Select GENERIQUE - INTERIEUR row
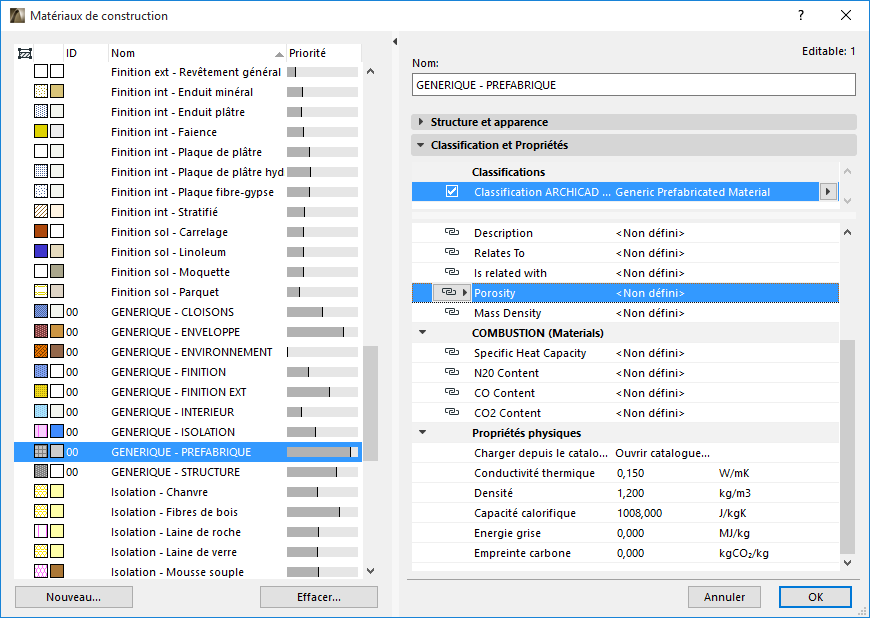 pos(188,412)
